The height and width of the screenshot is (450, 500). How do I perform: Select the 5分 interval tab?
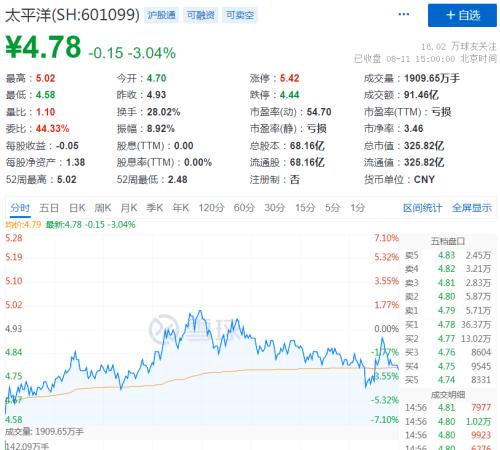[332, 208]
